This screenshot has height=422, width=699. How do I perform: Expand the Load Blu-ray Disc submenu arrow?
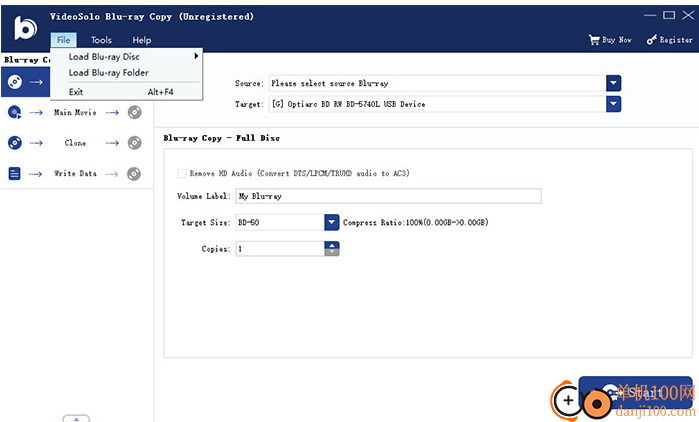pos(196,56)
